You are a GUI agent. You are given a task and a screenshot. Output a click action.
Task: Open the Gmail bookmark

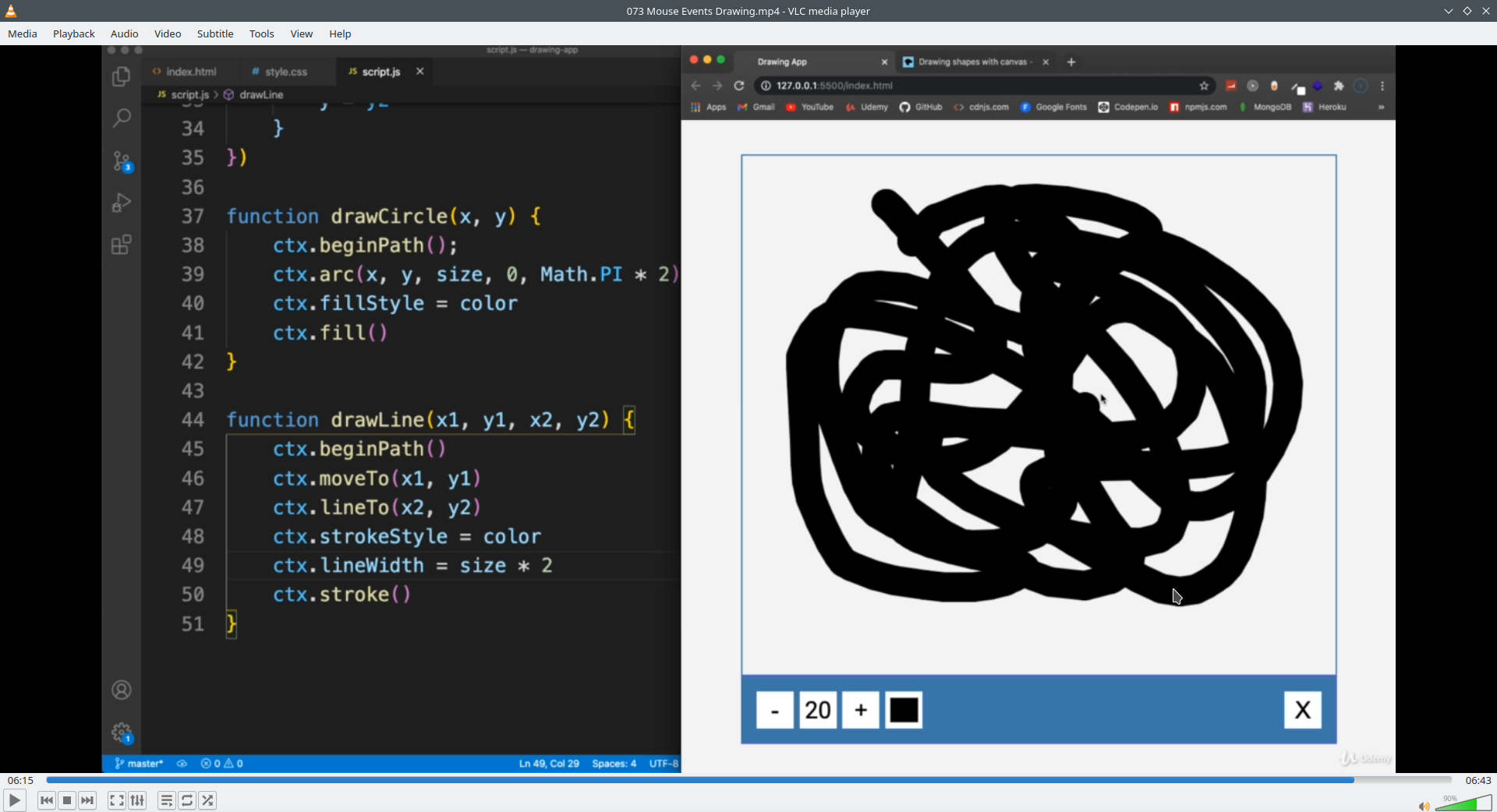click(756, 108)
